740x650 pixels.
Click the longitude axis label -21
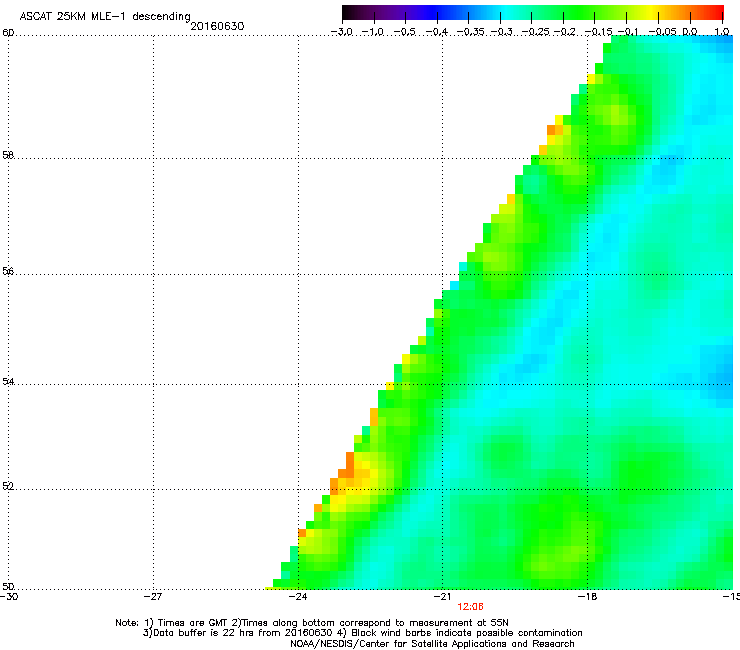pyautogui.click(x=442, y=597)
